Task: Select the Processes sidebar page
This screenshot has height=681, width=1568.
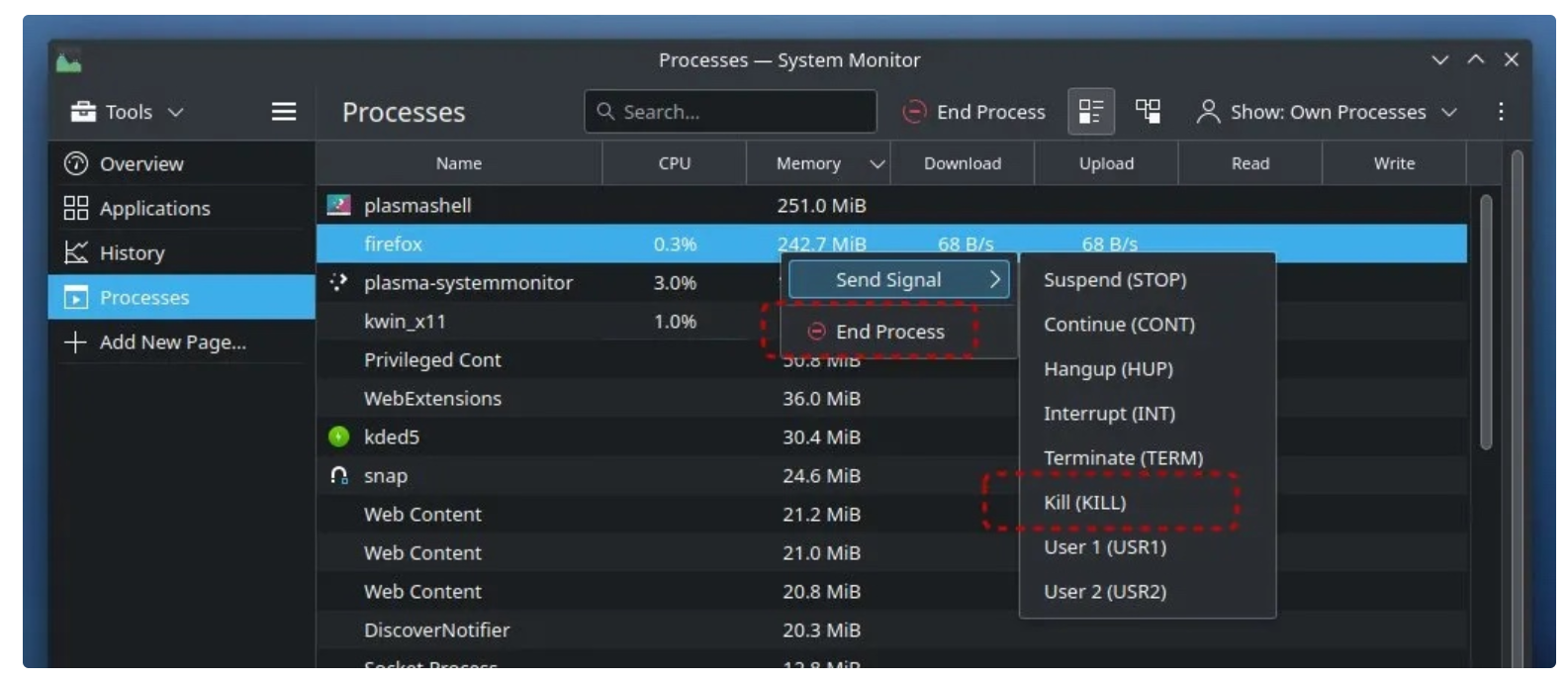Action: pyautogui.click(x=181, y=297)
